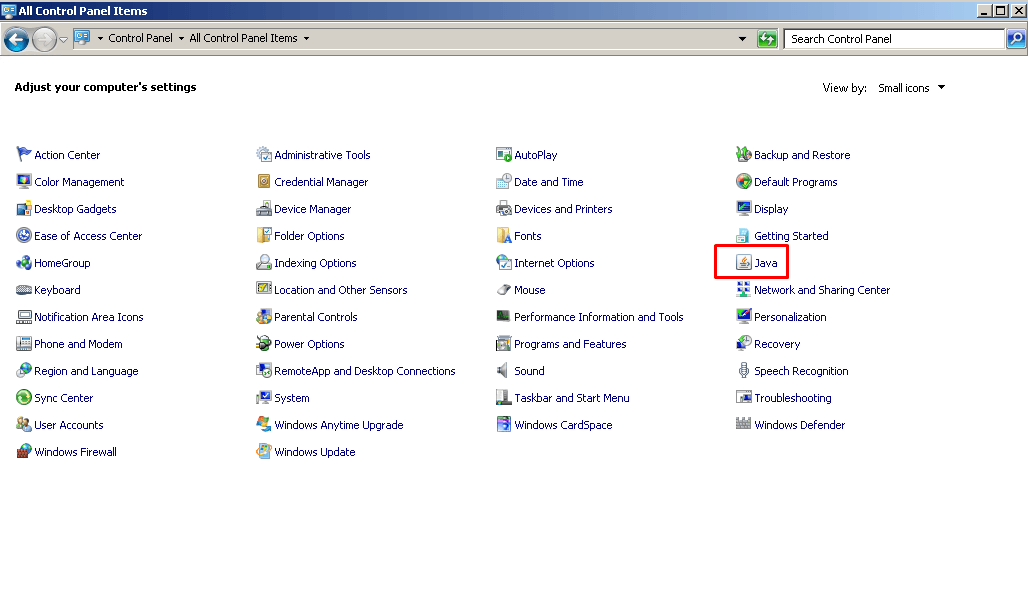1028x591 pixels.
Task: Expand the root breadcrumb arrow before Control Panel
Action: pyautogui.click(x=100, y=39)
